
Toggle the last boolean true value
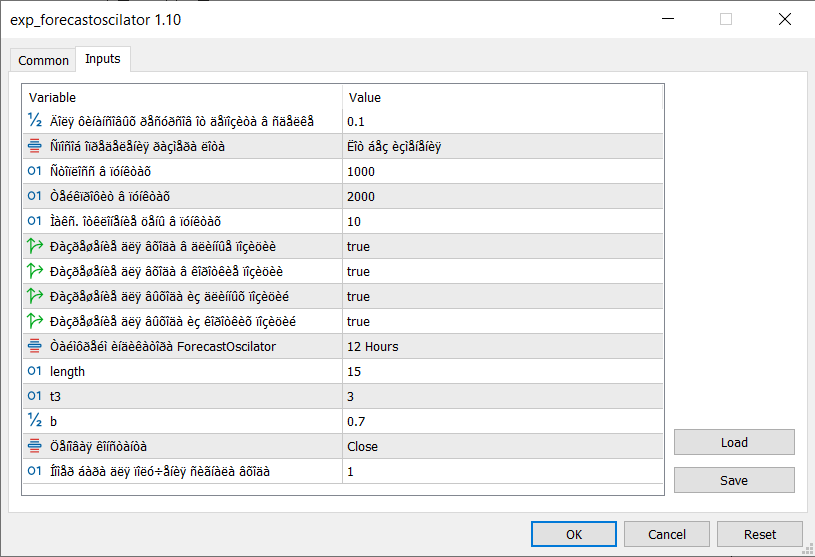click(x=358, y=321)
